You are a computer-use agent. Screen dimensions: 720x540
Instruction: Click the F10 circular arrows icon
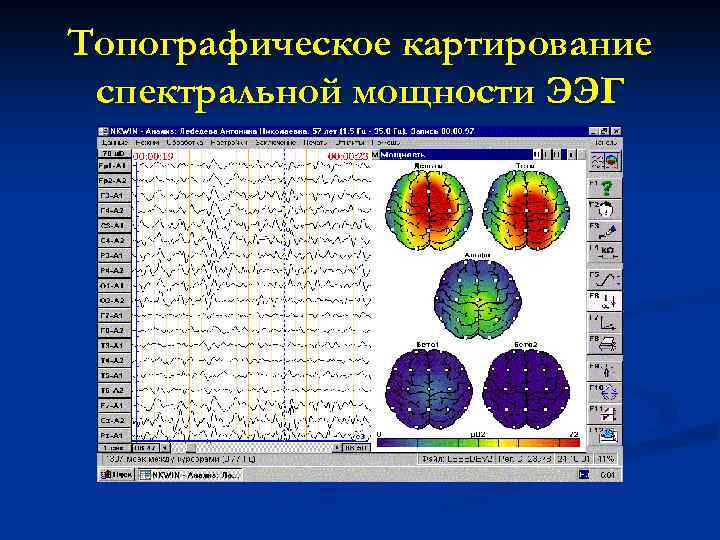click(605, 392)
